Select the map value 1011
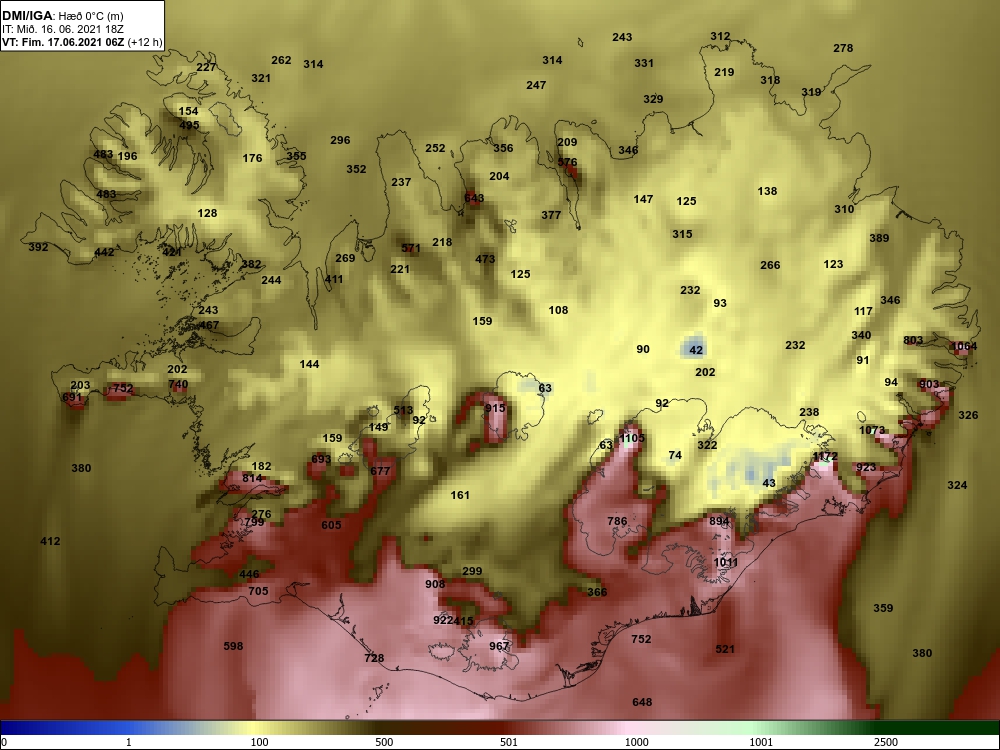 [x=726, y=562]
